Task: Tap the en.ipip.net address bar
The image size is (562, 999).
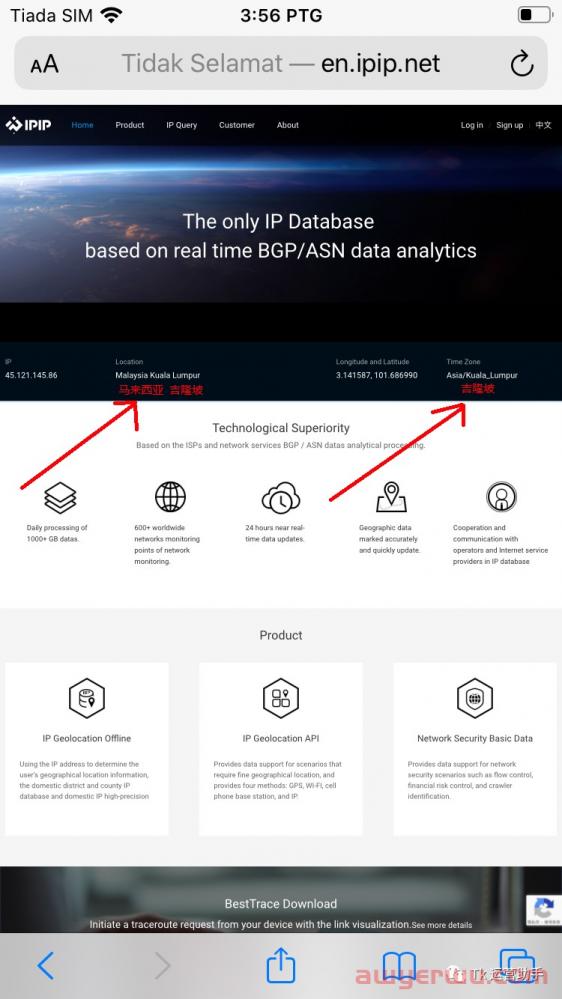Action: [x=280, y=63]
